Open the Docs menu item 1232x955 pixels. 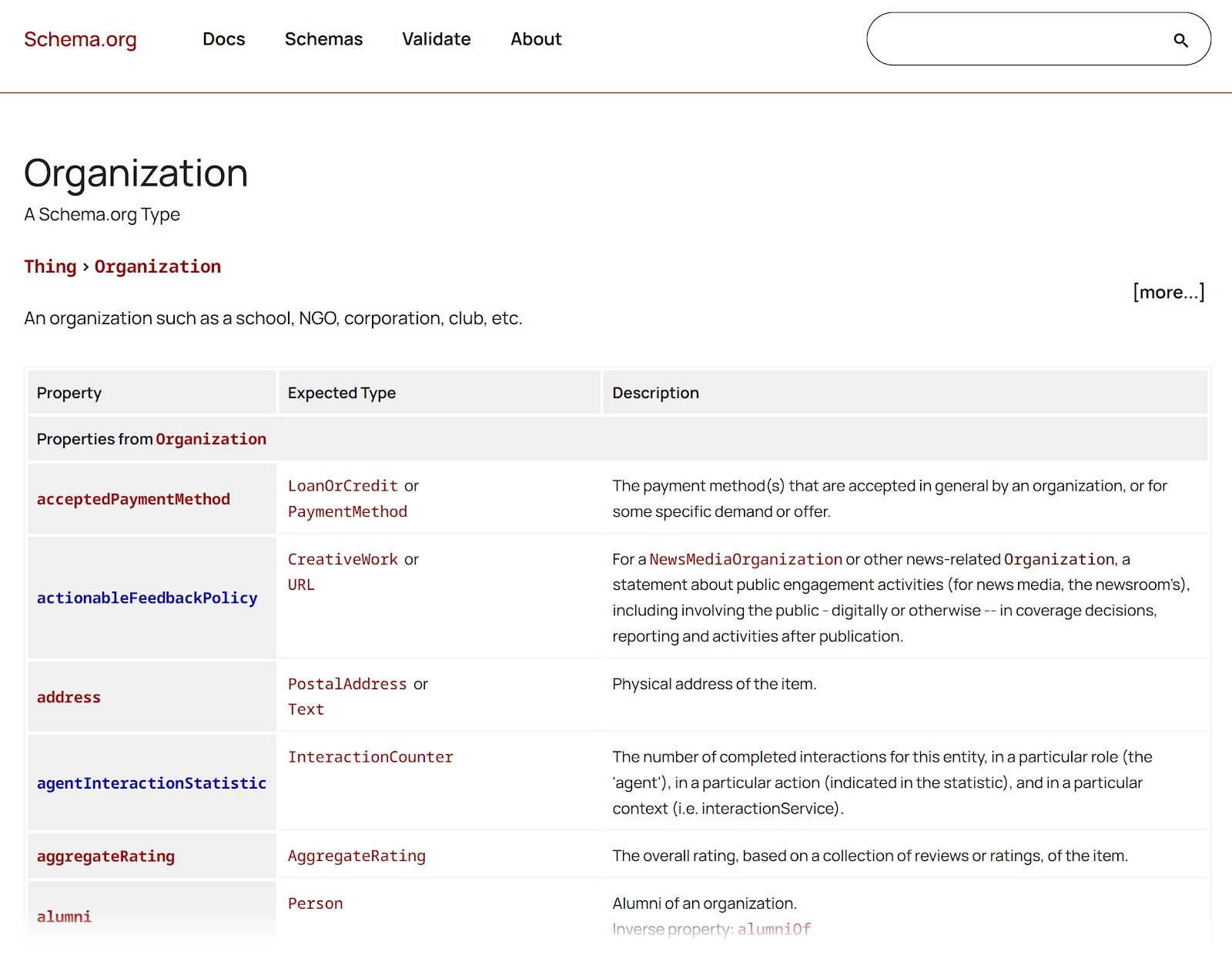tap(223, 39)
